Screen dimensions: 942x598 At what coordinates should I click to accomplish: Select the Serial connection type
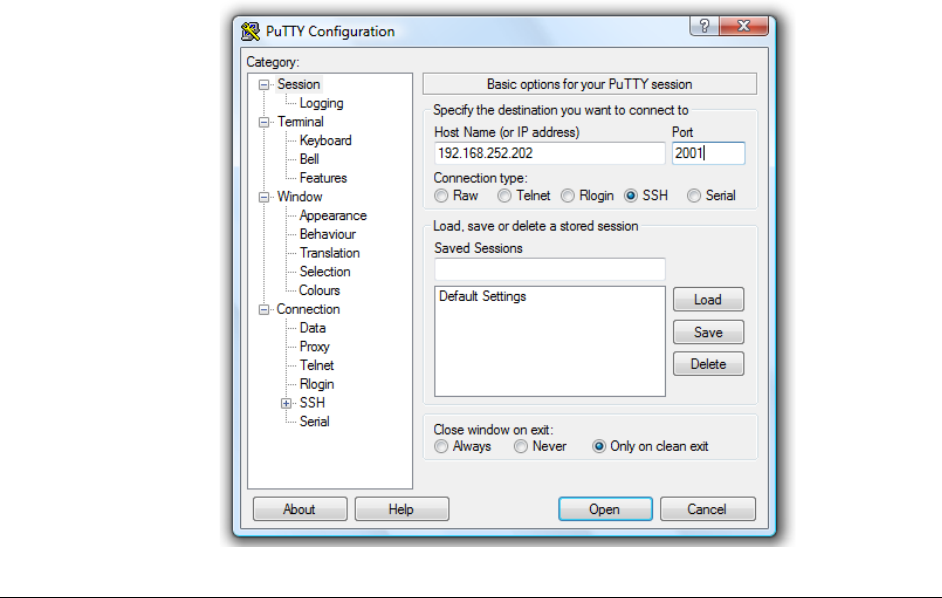point(694,196)
